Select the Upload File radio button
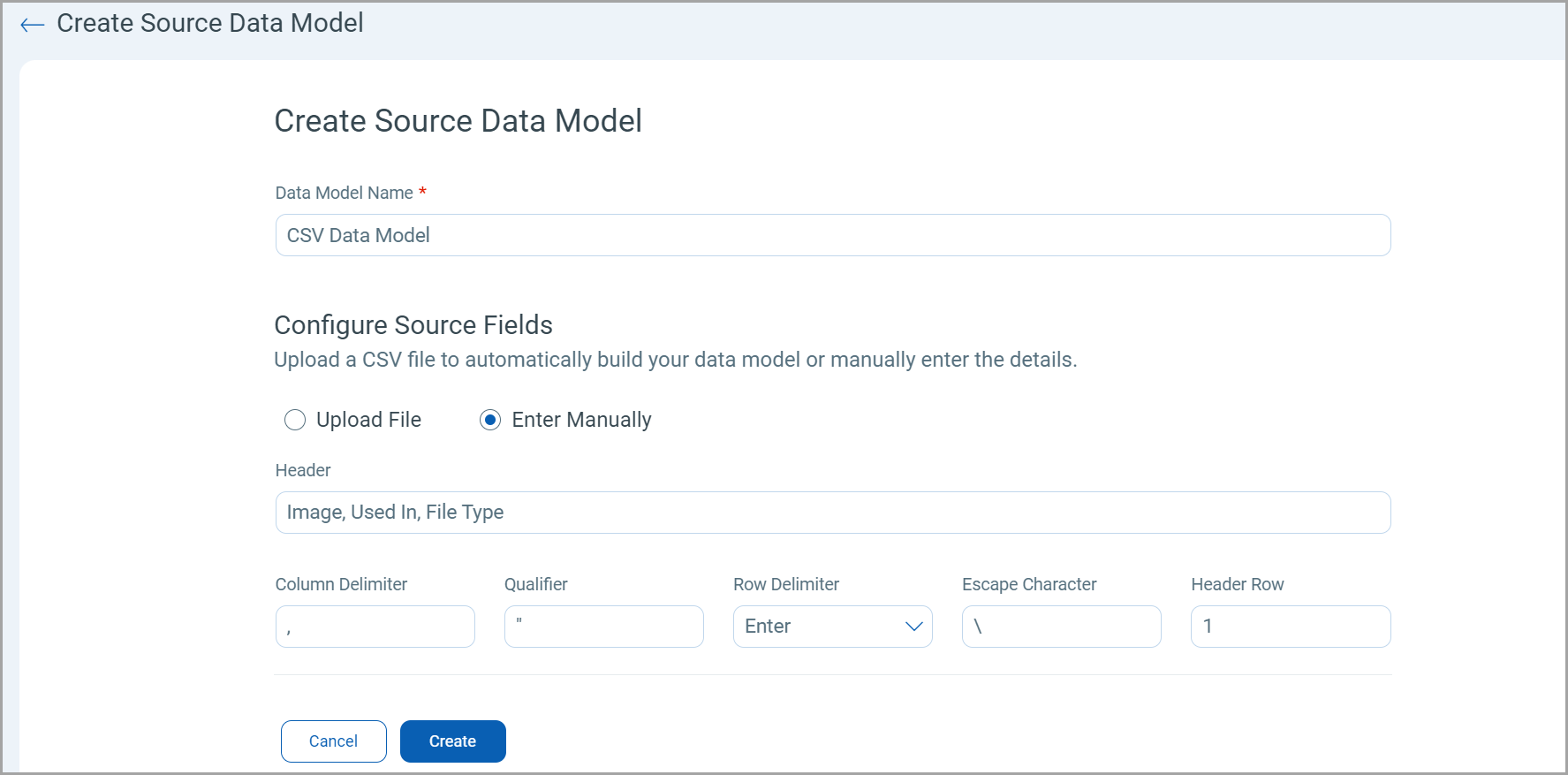This screenshot has height=775, width=1568. [295, 420]
